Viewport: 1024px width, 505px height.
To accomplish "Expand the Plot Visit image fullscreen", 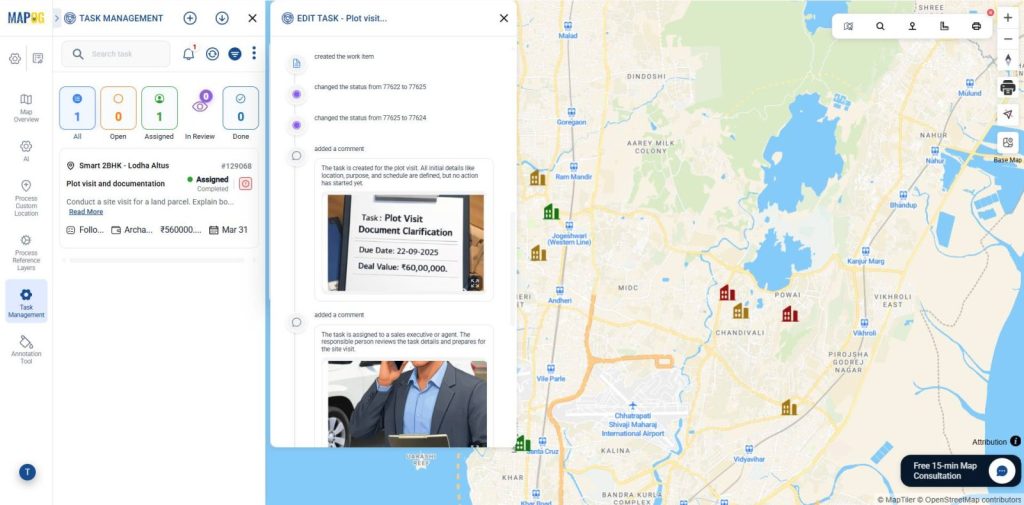I will click(475, 283).
